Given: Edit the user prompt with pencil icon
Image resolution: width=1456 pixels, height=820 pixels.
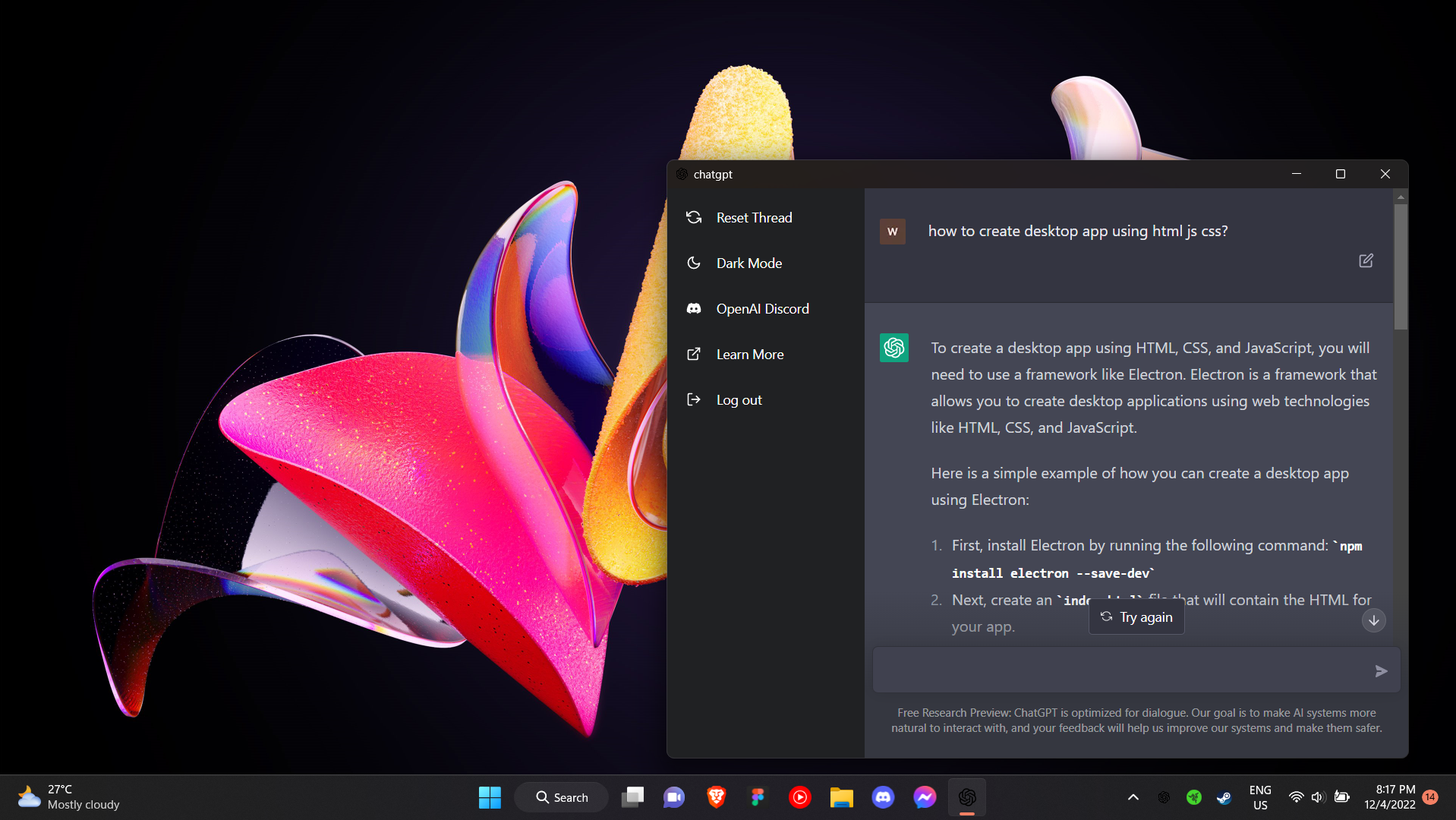Looking at the screenshot, I should 1366,260.
